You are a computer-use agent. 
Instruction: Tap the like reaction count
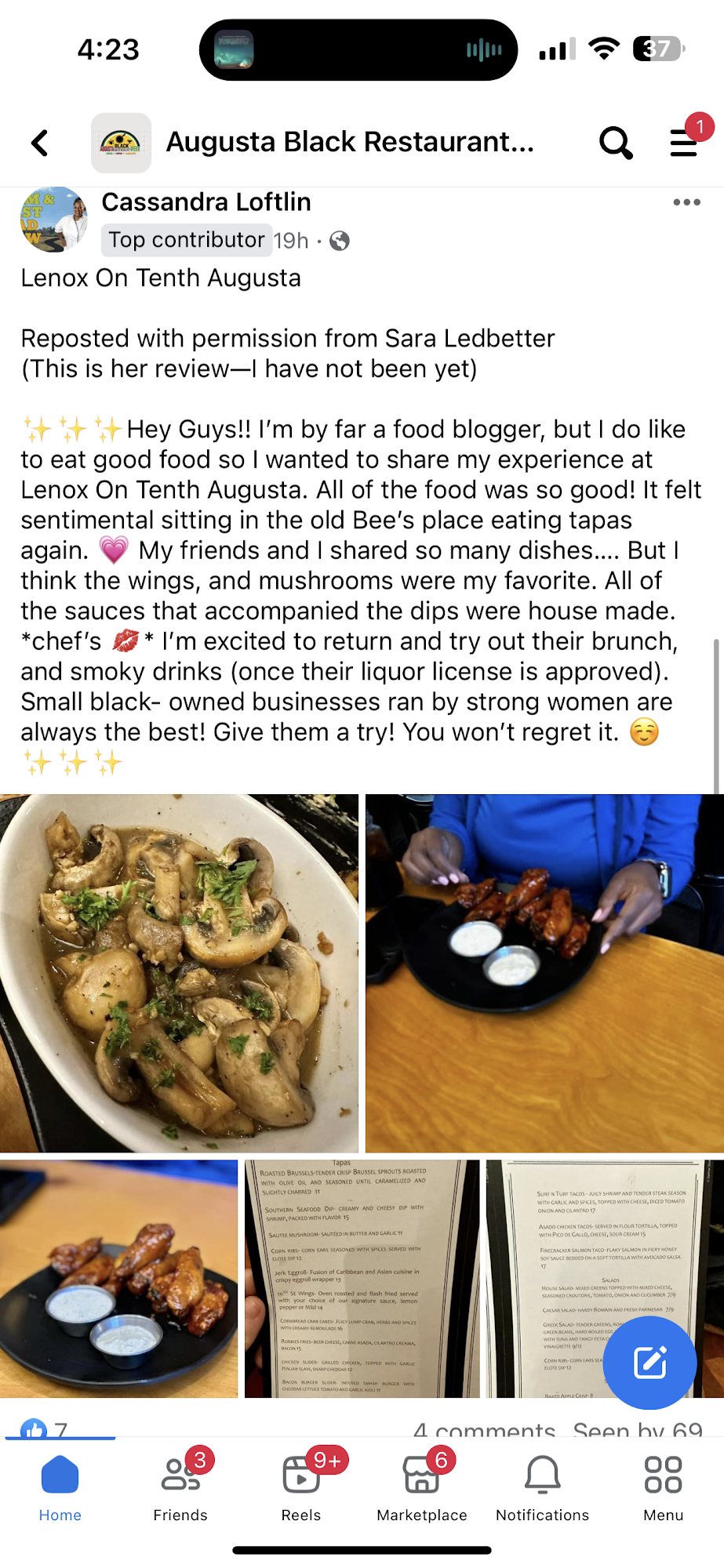click(45, 1429)
